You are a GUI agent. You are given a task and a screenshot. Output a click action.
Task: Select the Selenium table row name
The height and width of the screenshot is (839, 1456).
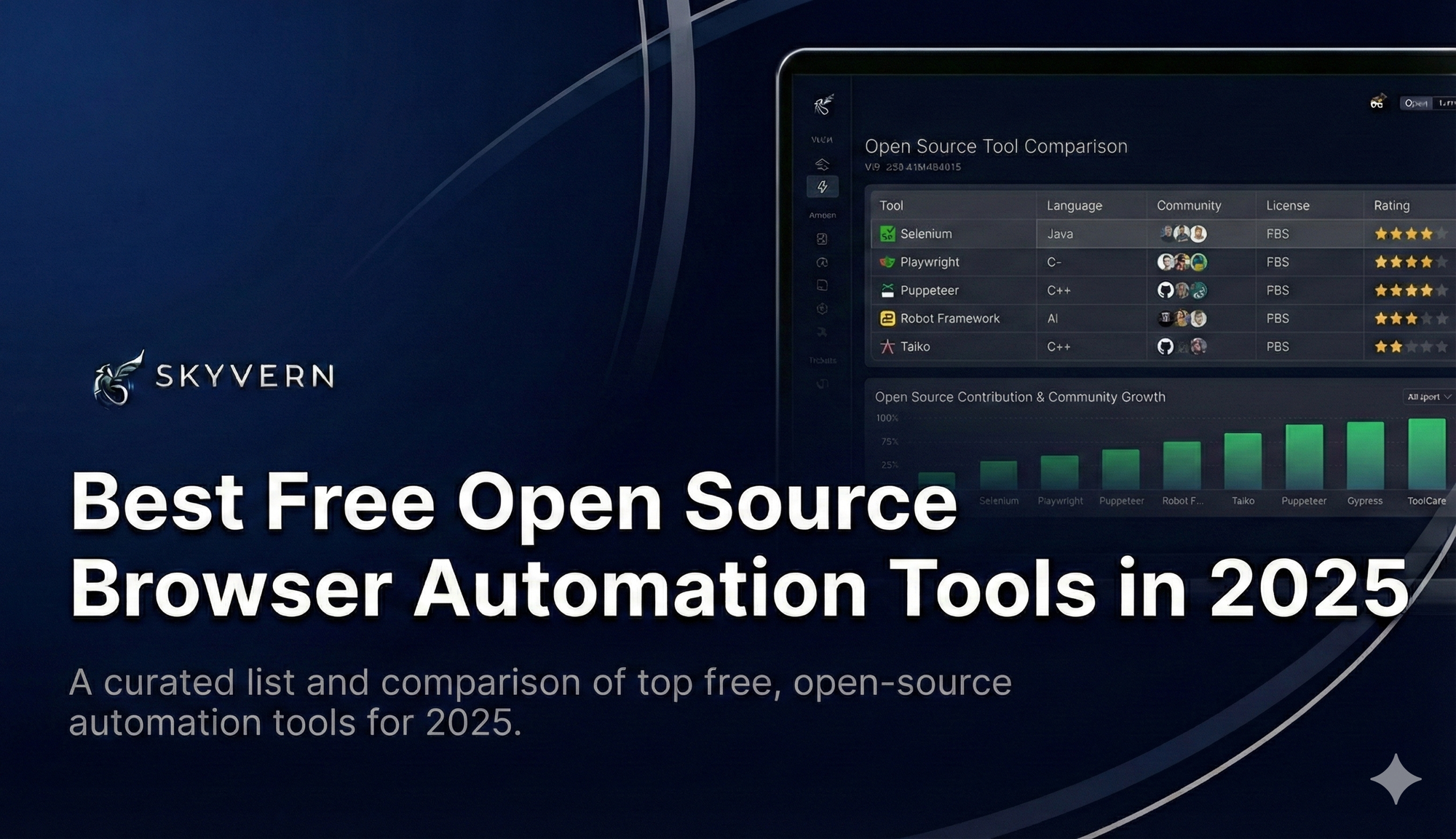point(925,234)
